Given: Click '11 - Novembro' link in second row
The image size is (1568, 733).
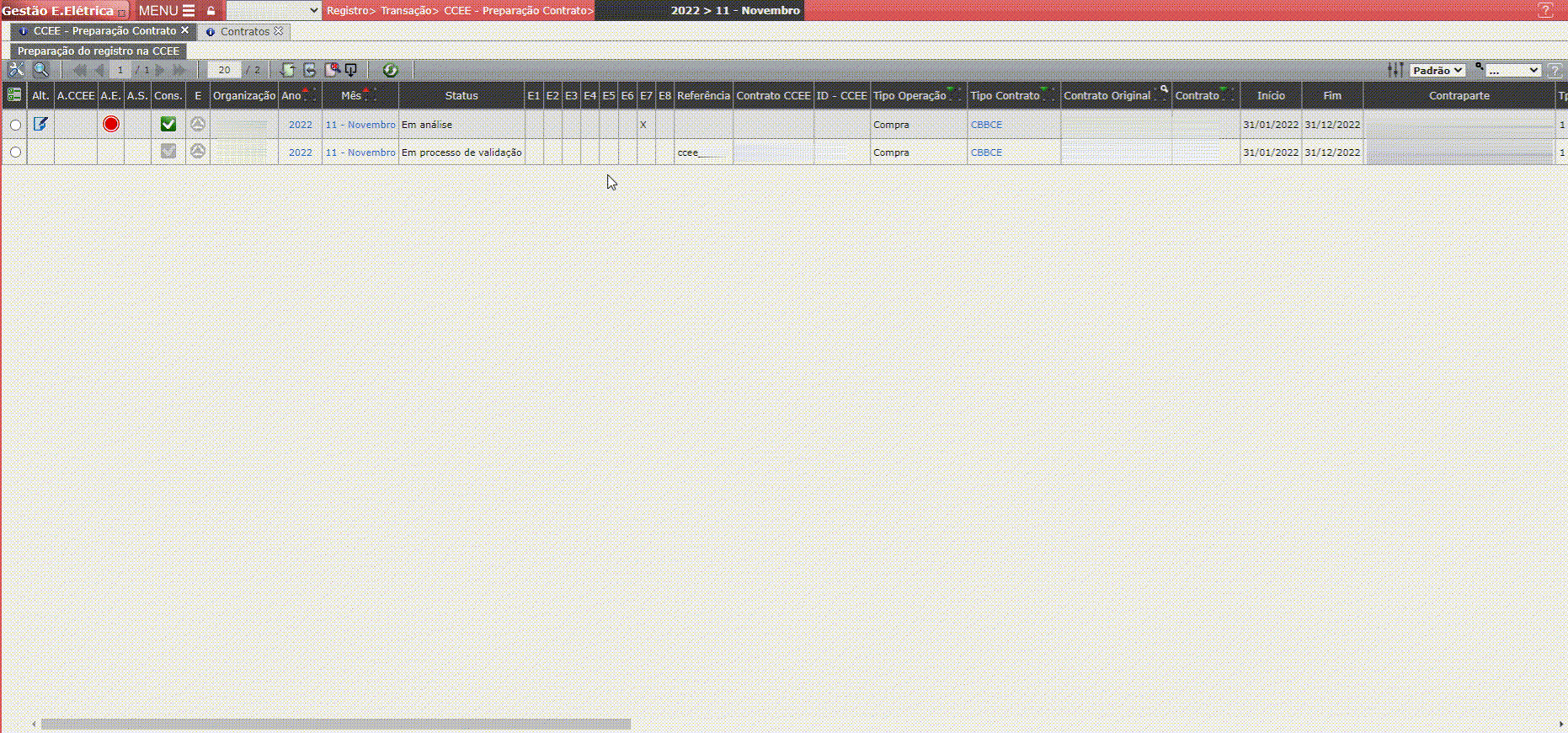Looking at the screenshot, I should coord(360,152).
